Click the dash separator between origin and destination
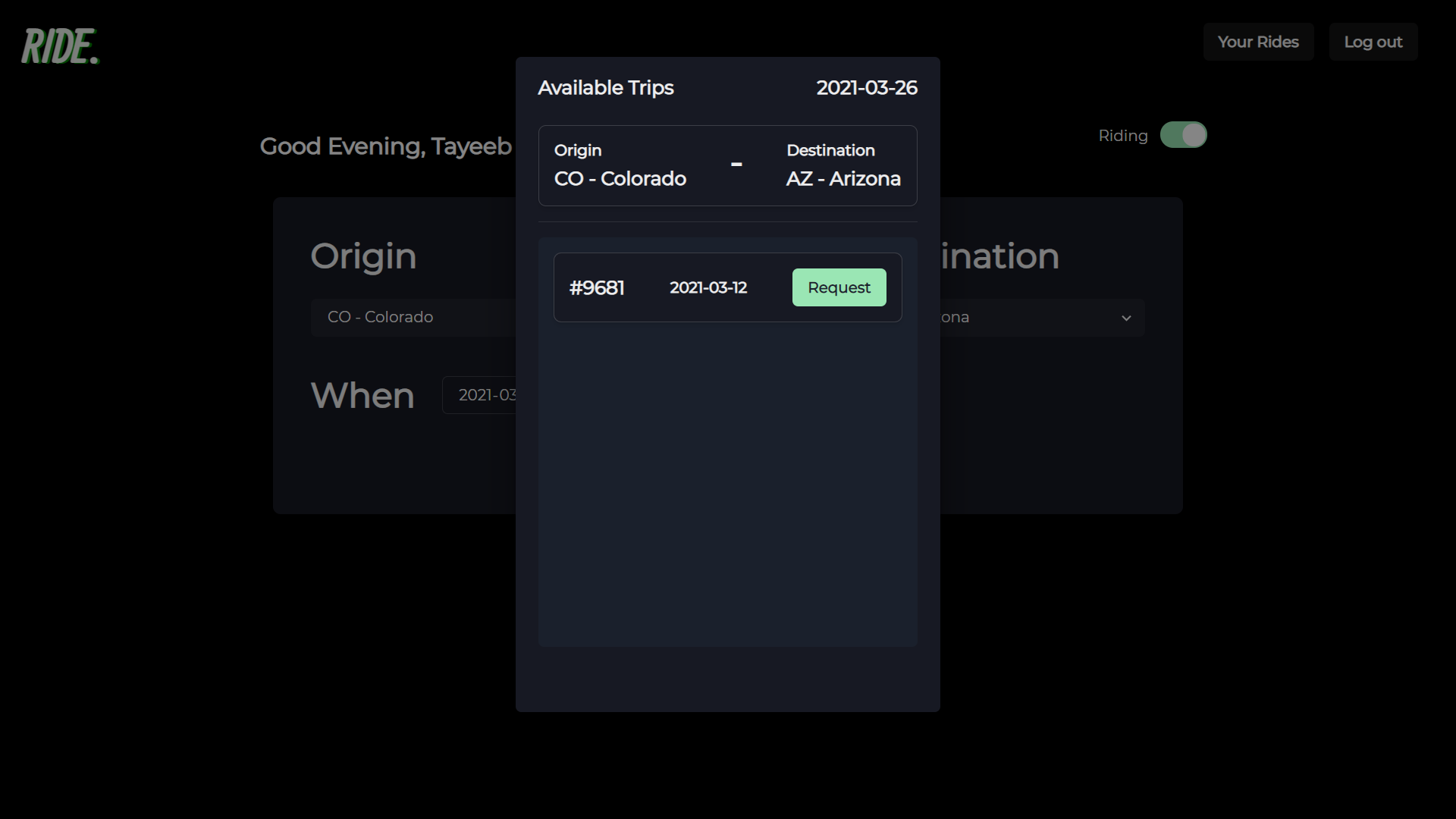 pyautogui.click(x=736, y=165)
